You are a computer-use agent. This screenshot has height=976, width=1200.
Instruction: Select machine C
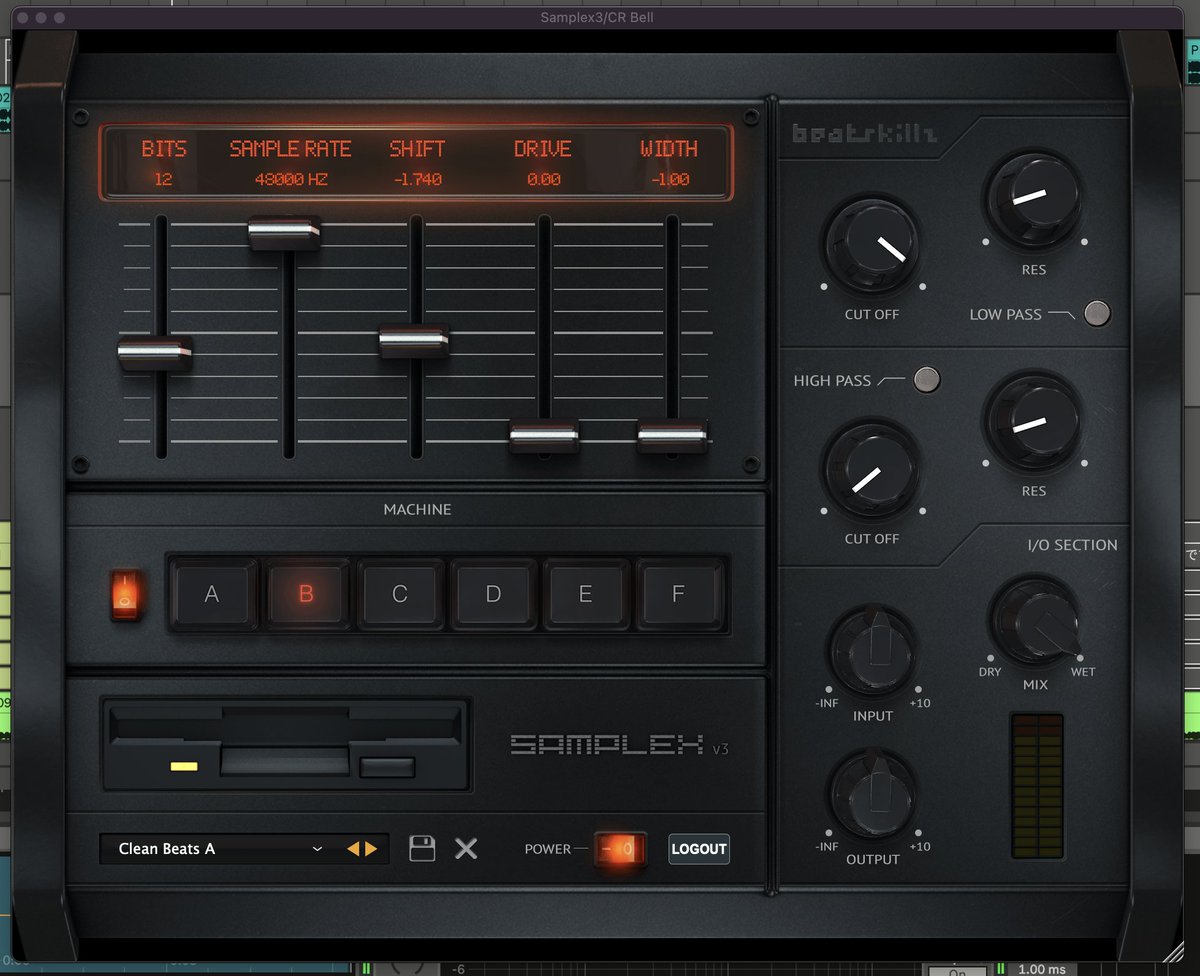click(x=399, y=594)
